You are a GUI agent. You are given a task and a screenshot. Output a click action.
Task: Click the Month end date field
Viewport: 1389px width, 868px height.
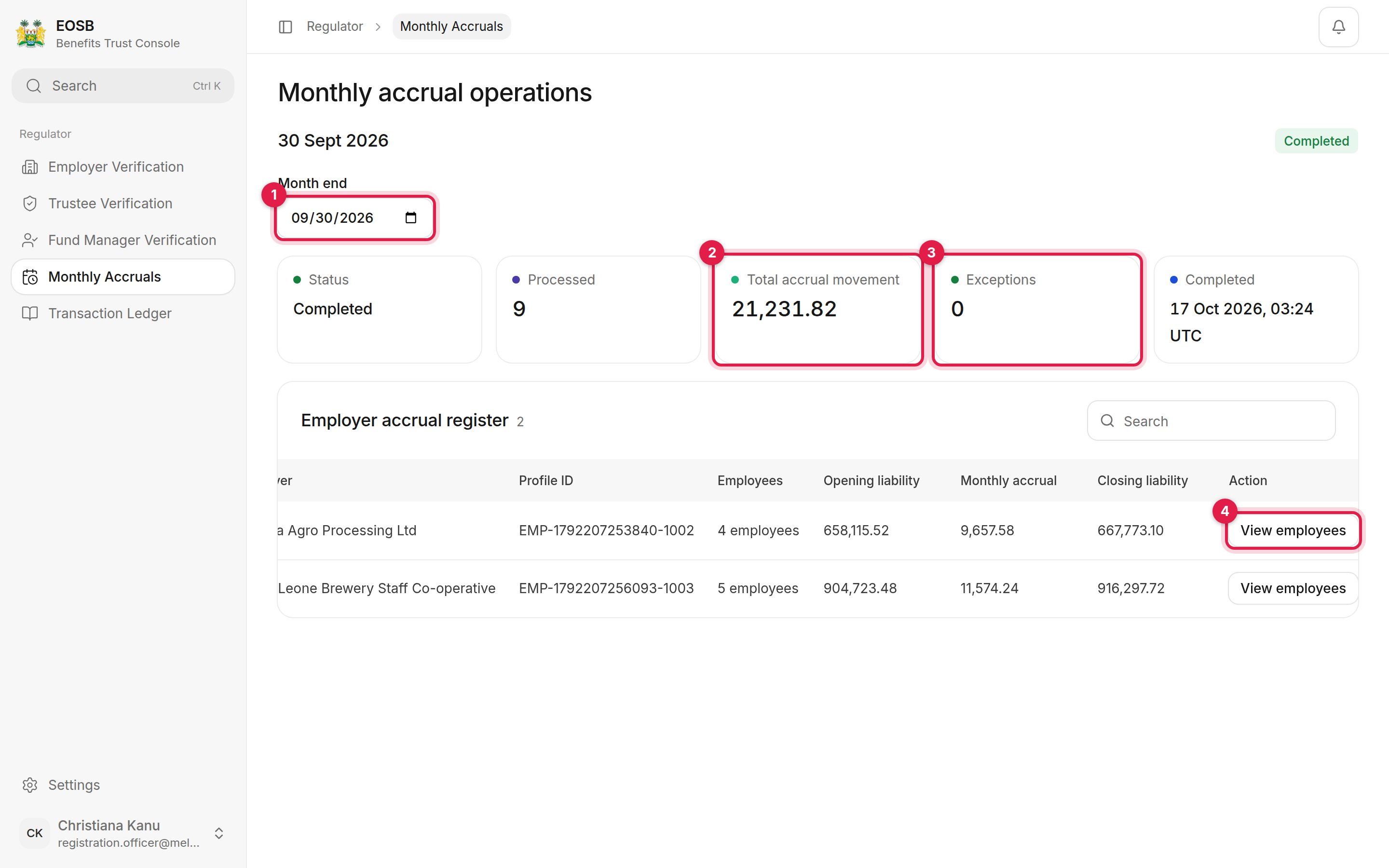pyautogui.click(x=354, y=218)
